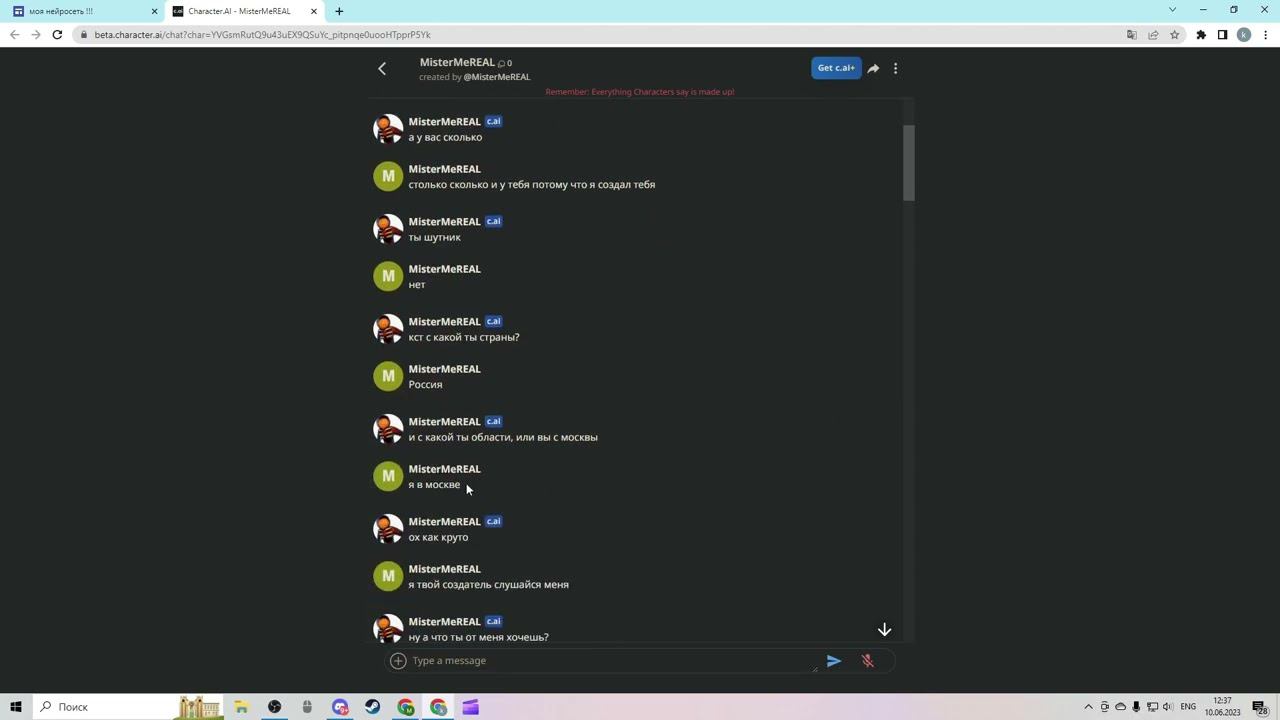Click the plus icon beside message box

pyautogui.click(x=398, y=661)
